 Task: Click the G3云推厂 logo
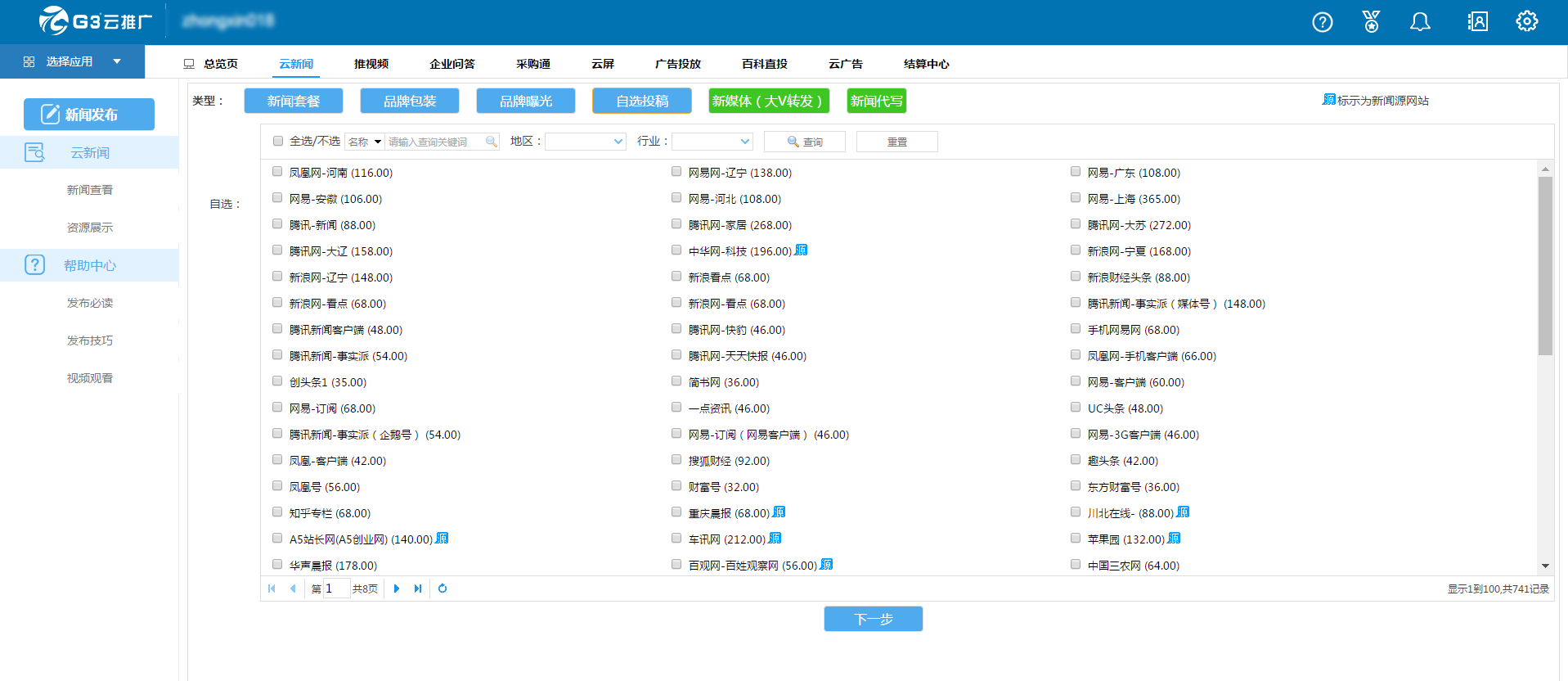click(96, 20)
